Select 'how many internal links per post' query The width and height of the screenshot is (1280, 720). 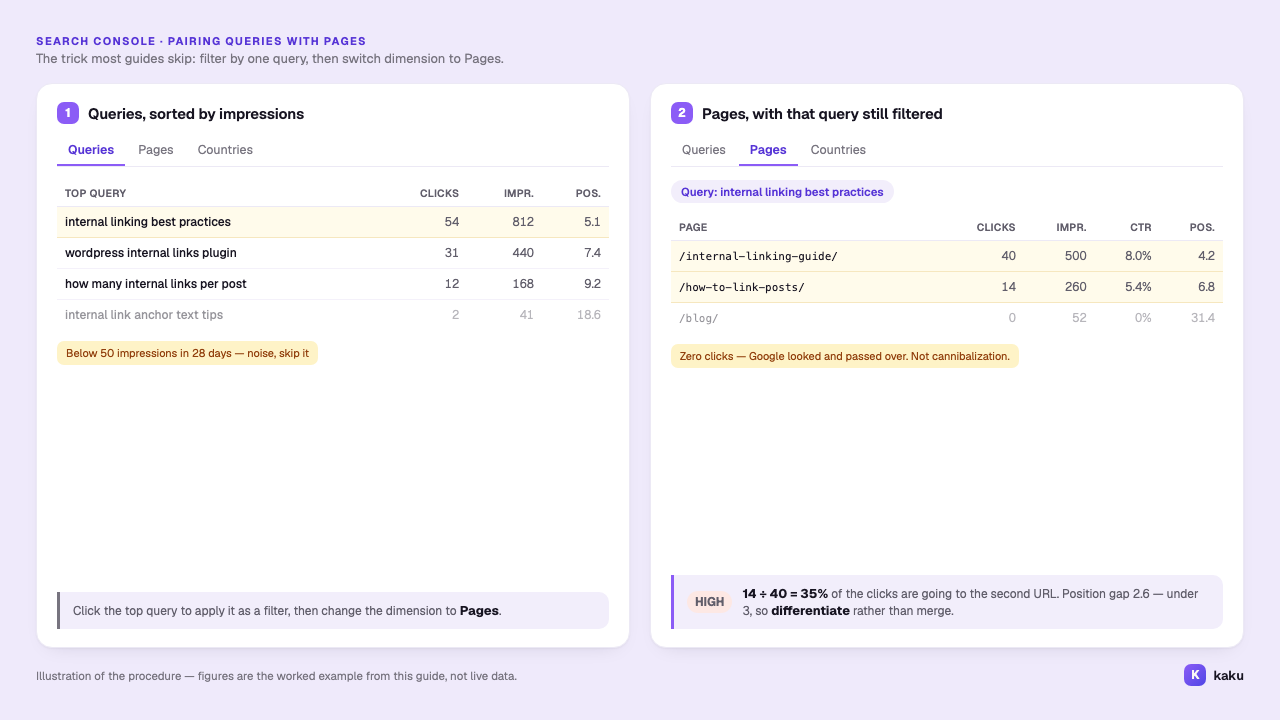tap(333, 284)
